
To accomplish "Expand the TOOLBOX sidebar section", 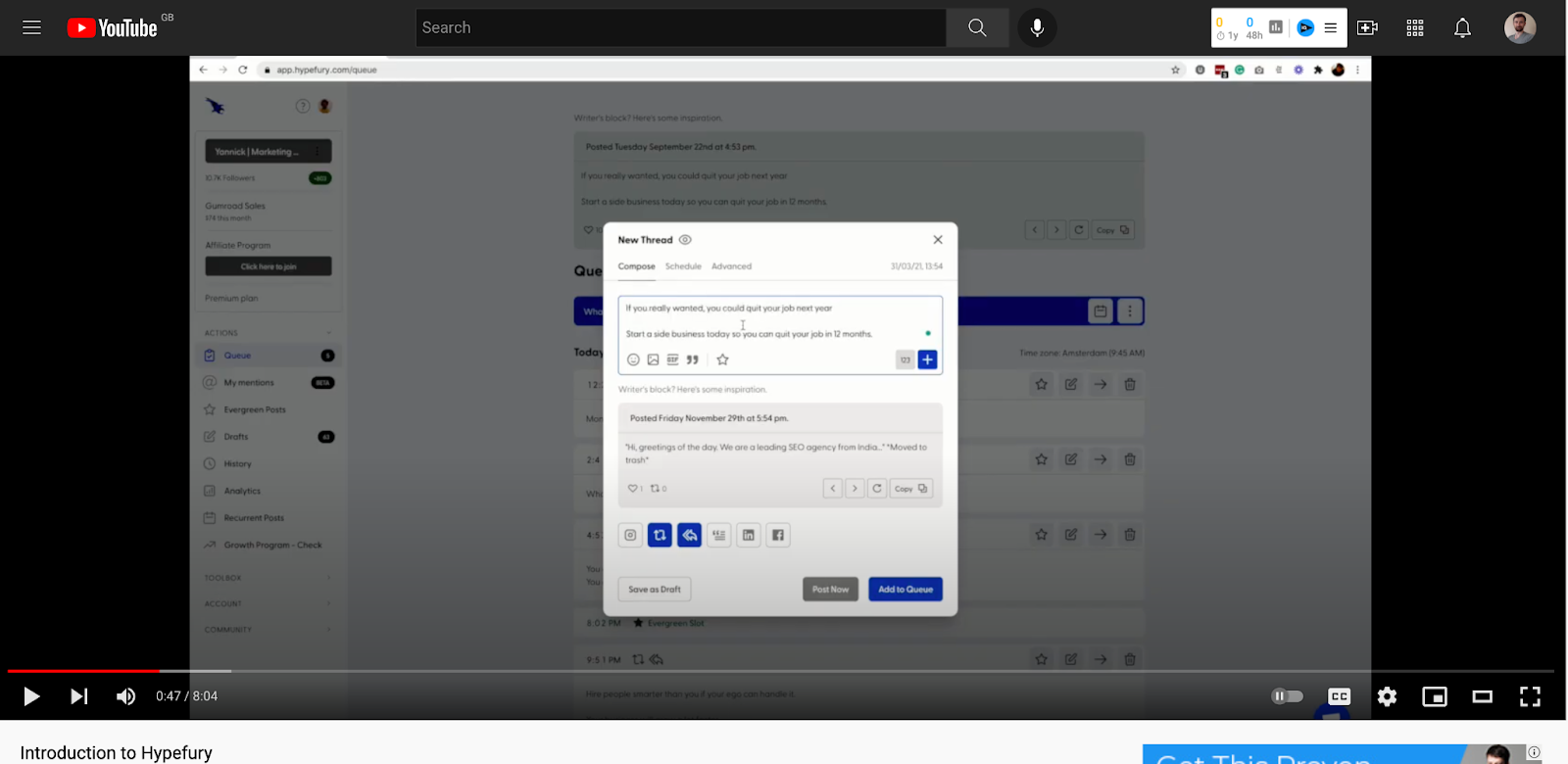I will [x=269, y=578].
